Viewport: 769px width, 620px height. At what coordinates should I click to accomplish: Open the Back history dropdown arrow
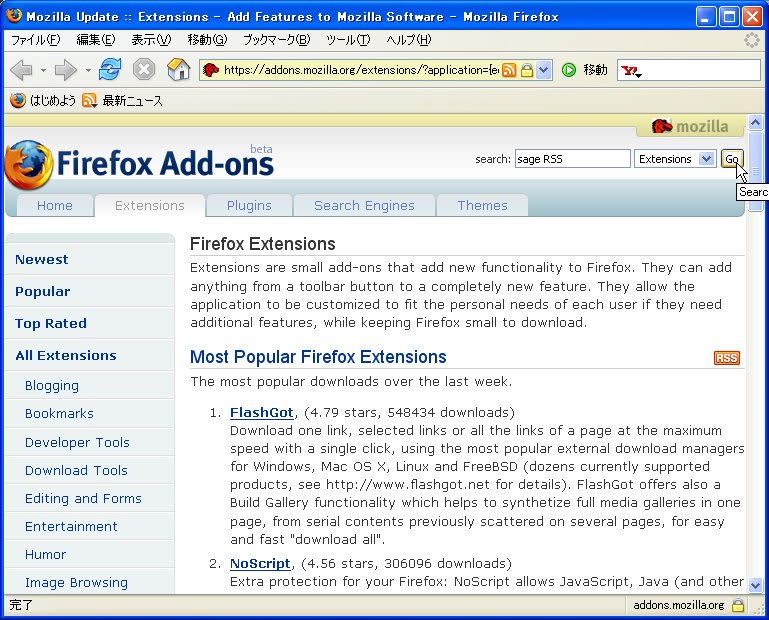point(43,71)
